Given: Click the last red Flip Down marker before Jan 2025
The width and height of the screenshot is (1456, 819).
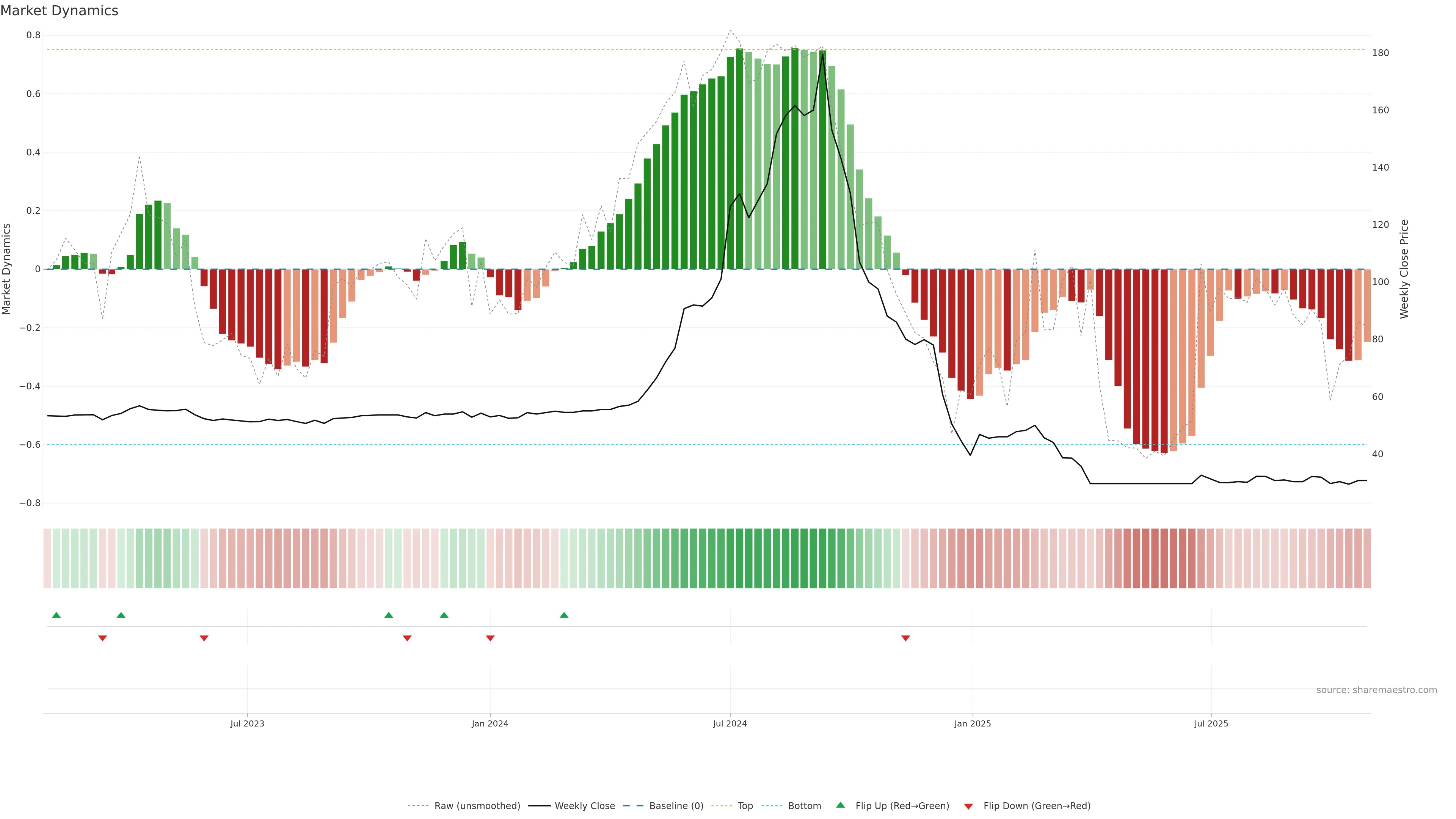Looking at the screenshot, I should tap(905, 638).
